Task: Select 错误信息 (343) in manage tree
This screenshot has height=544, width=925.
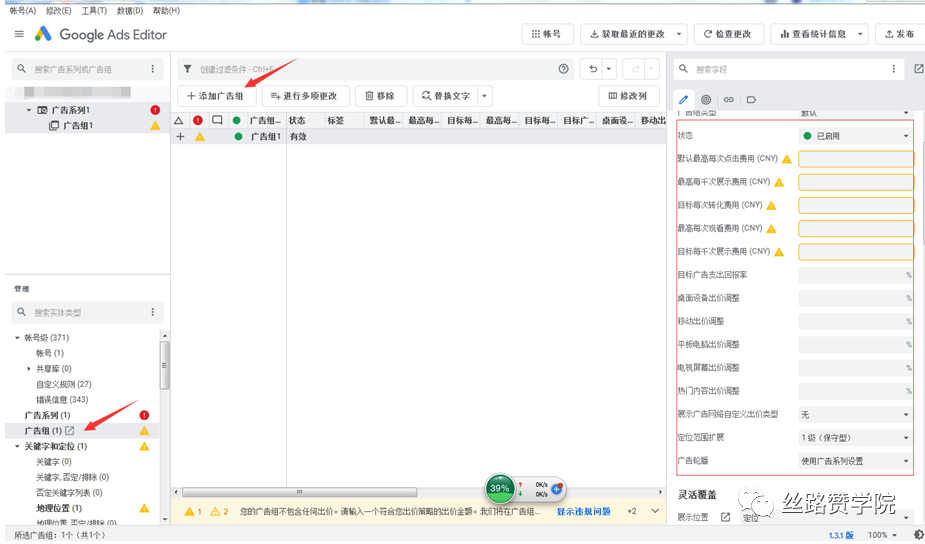Action: point(62,399)
